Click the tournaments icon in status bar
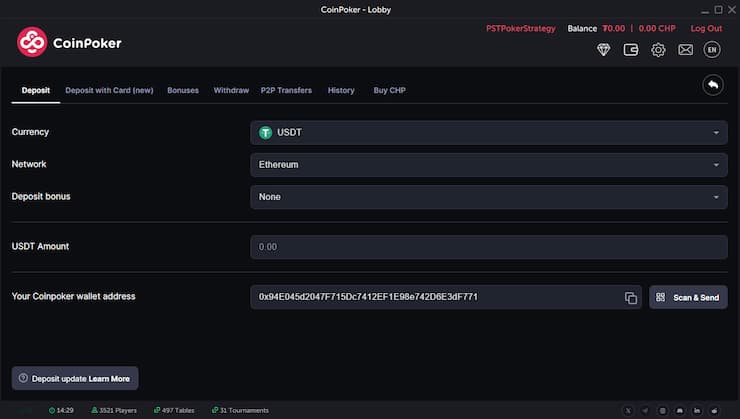Screen dimensions: 740x419 point(215,410)
